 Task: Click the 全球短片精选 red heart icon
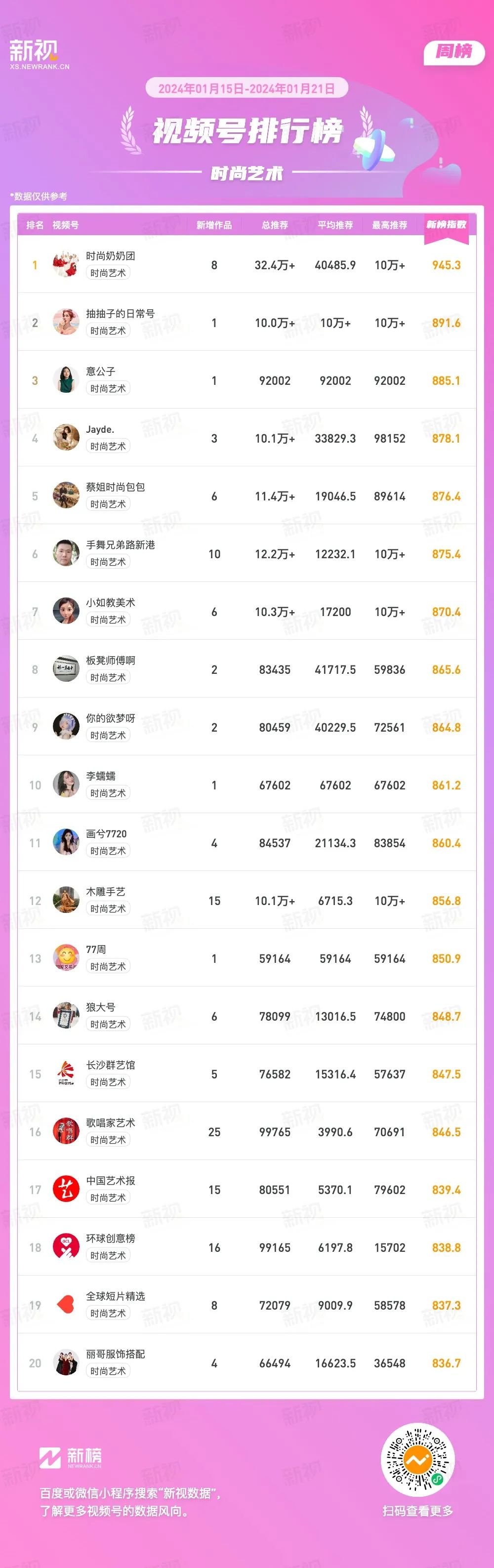(66, 1305)
